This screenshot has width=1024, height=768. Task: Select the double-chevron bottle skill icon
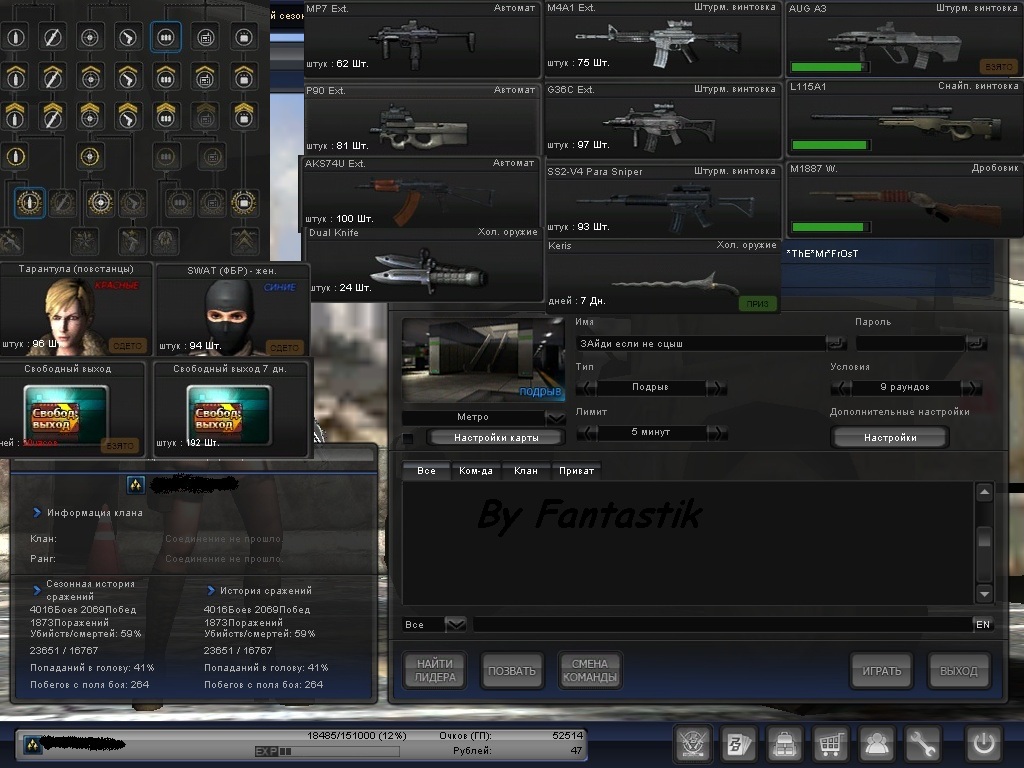tap(14, 116)
